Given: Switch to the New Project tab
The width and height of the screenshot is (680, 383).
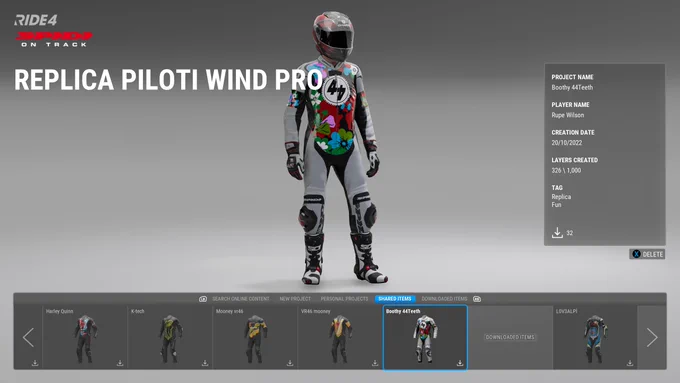Looking at the screenshot, I should (x=295, y=299).
